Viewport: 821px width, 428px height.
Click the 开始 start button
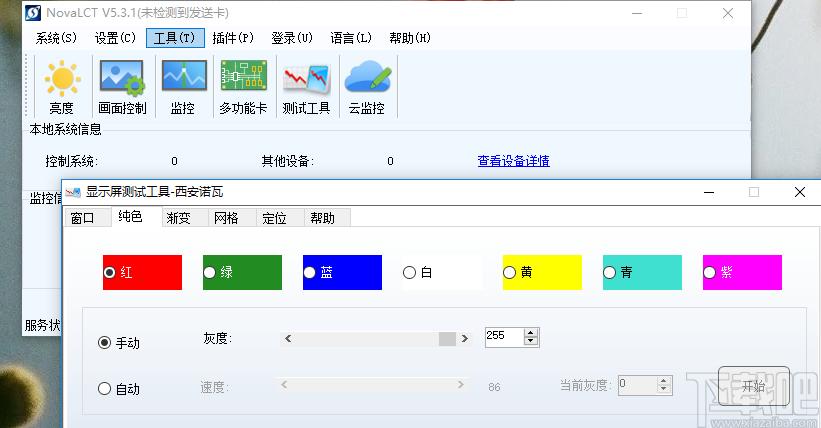click(753, 387)
